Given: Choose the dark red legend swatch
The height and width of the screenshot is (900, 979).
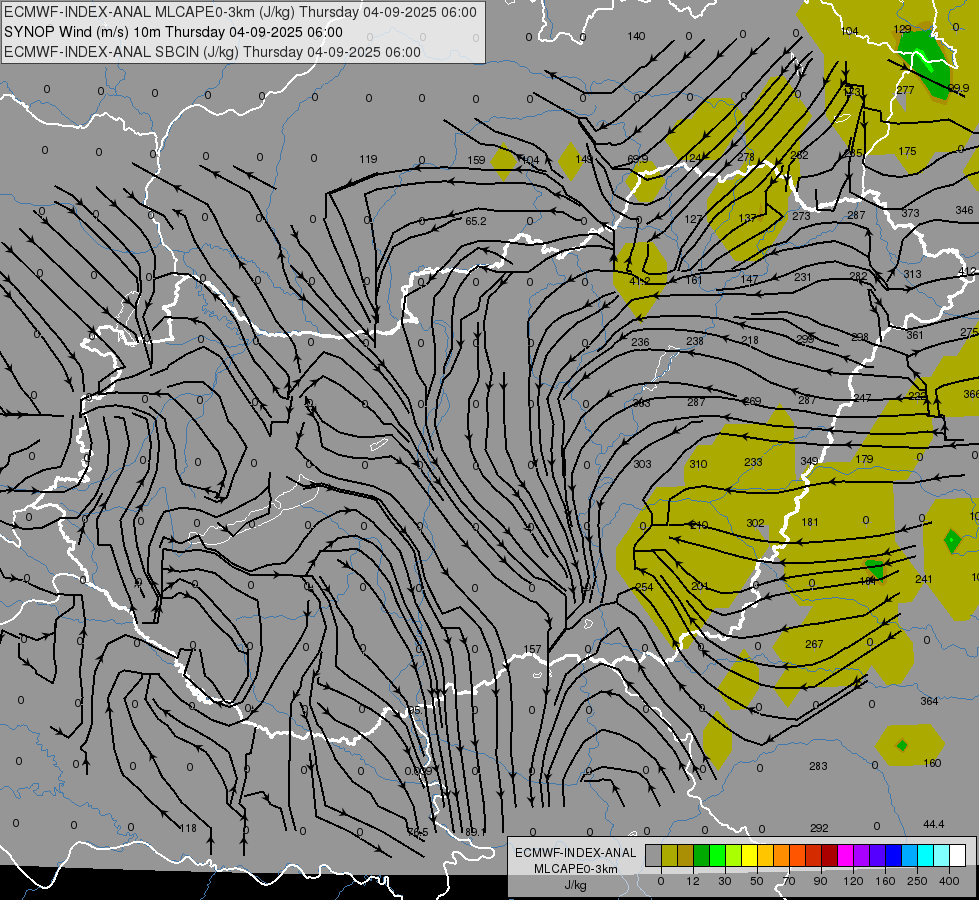Looking at the screenshot, I should point(829,855).
